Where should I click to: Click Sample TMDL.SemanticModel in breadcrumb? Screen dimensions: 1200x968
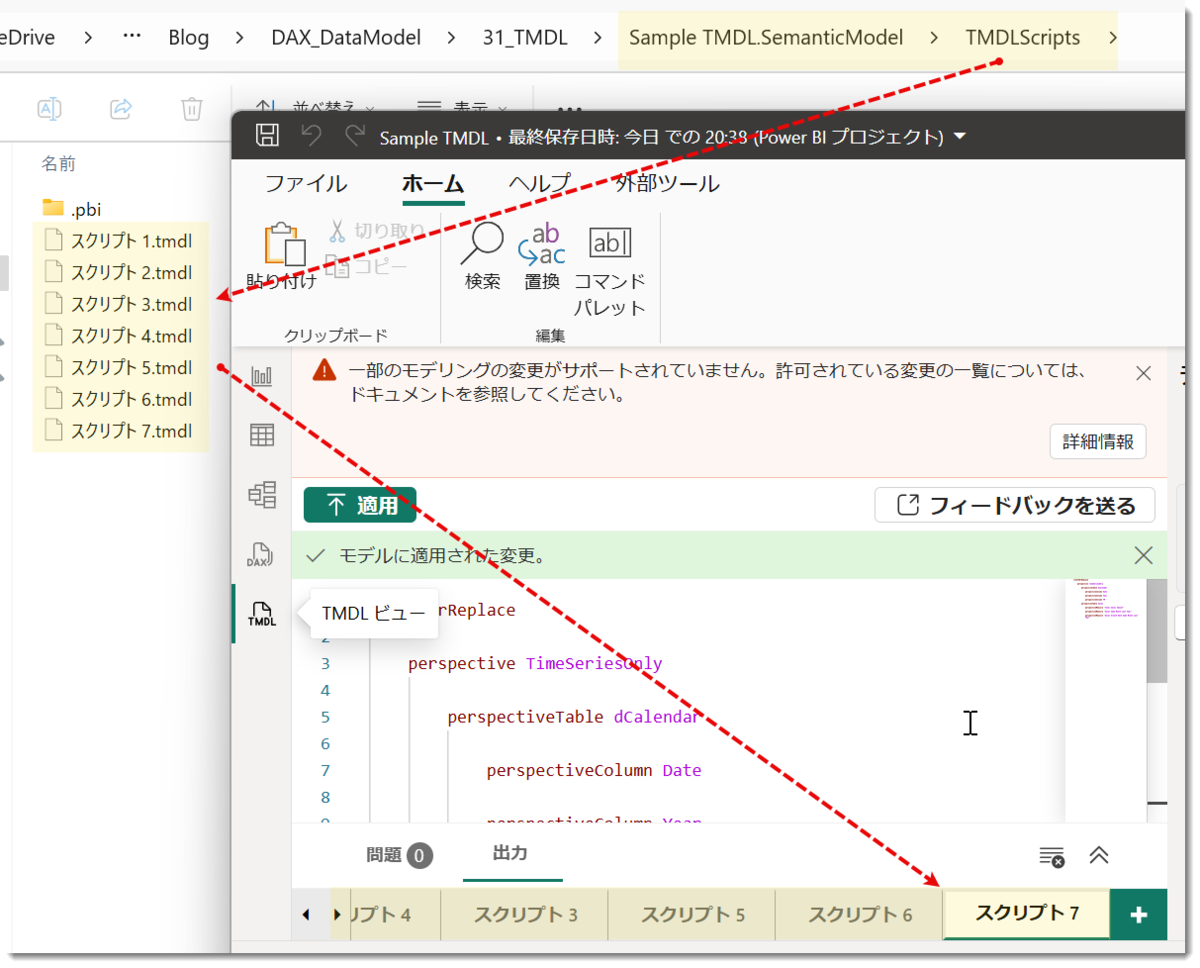766,38
